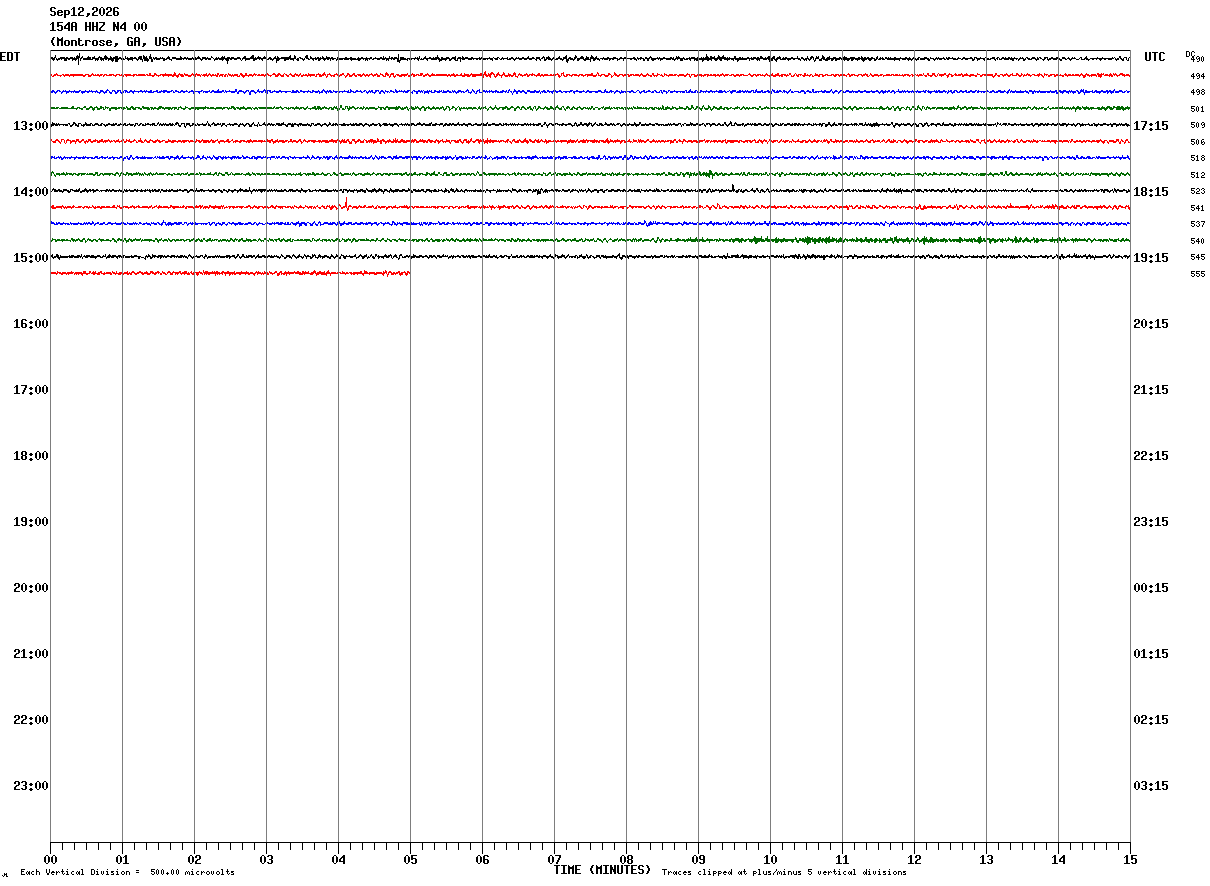Click the red spike at minute 04
The image size is (1210, 886).
click(x=346, y=203)
